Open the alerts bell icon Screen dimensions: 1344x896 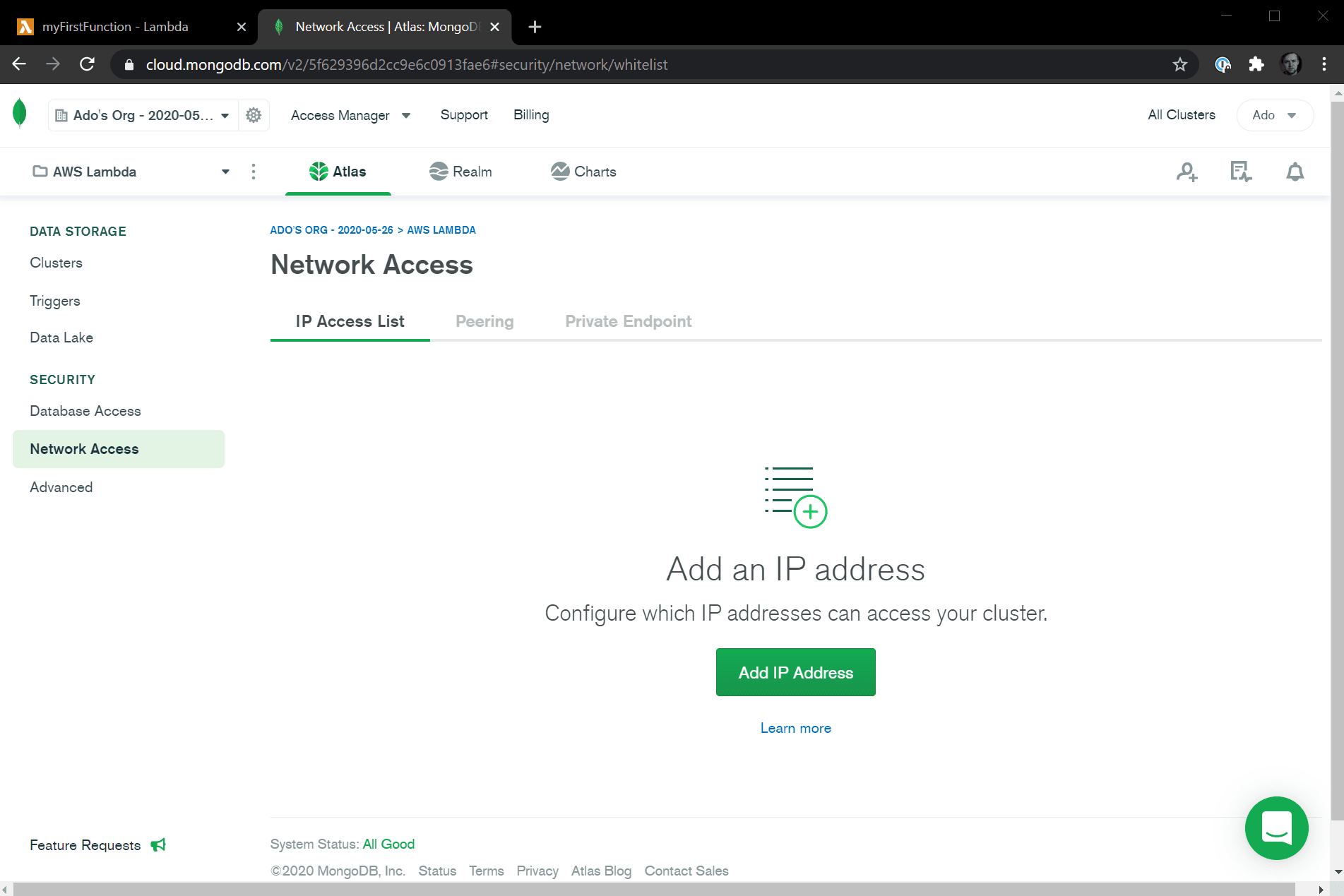pos(1295,172)
